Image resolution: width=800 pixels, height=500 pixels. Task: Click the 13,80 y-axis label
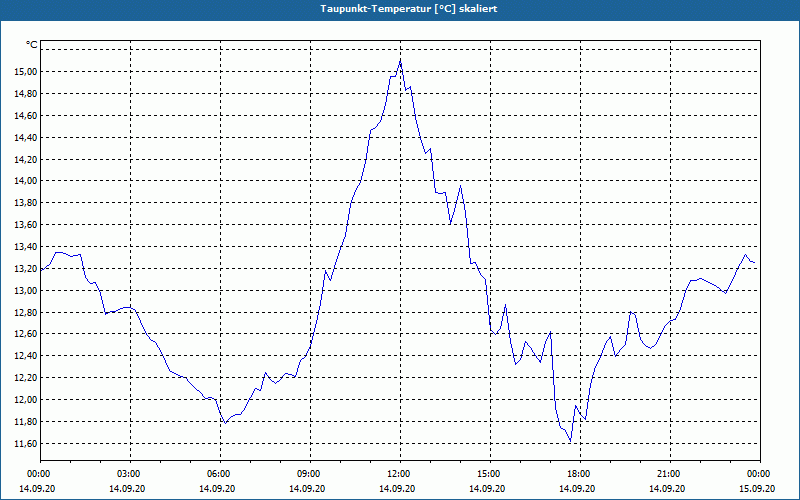27,203
